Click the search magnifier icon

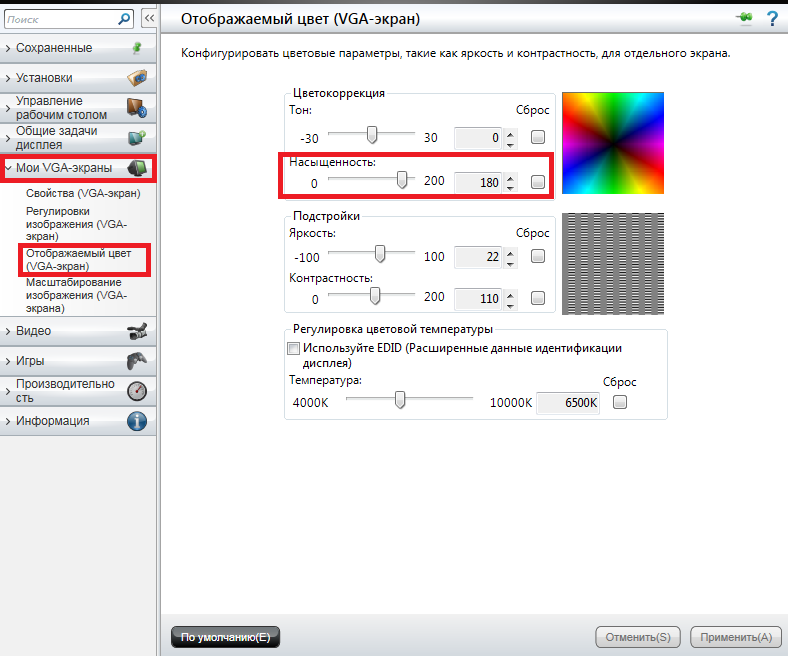coord(124,19)
